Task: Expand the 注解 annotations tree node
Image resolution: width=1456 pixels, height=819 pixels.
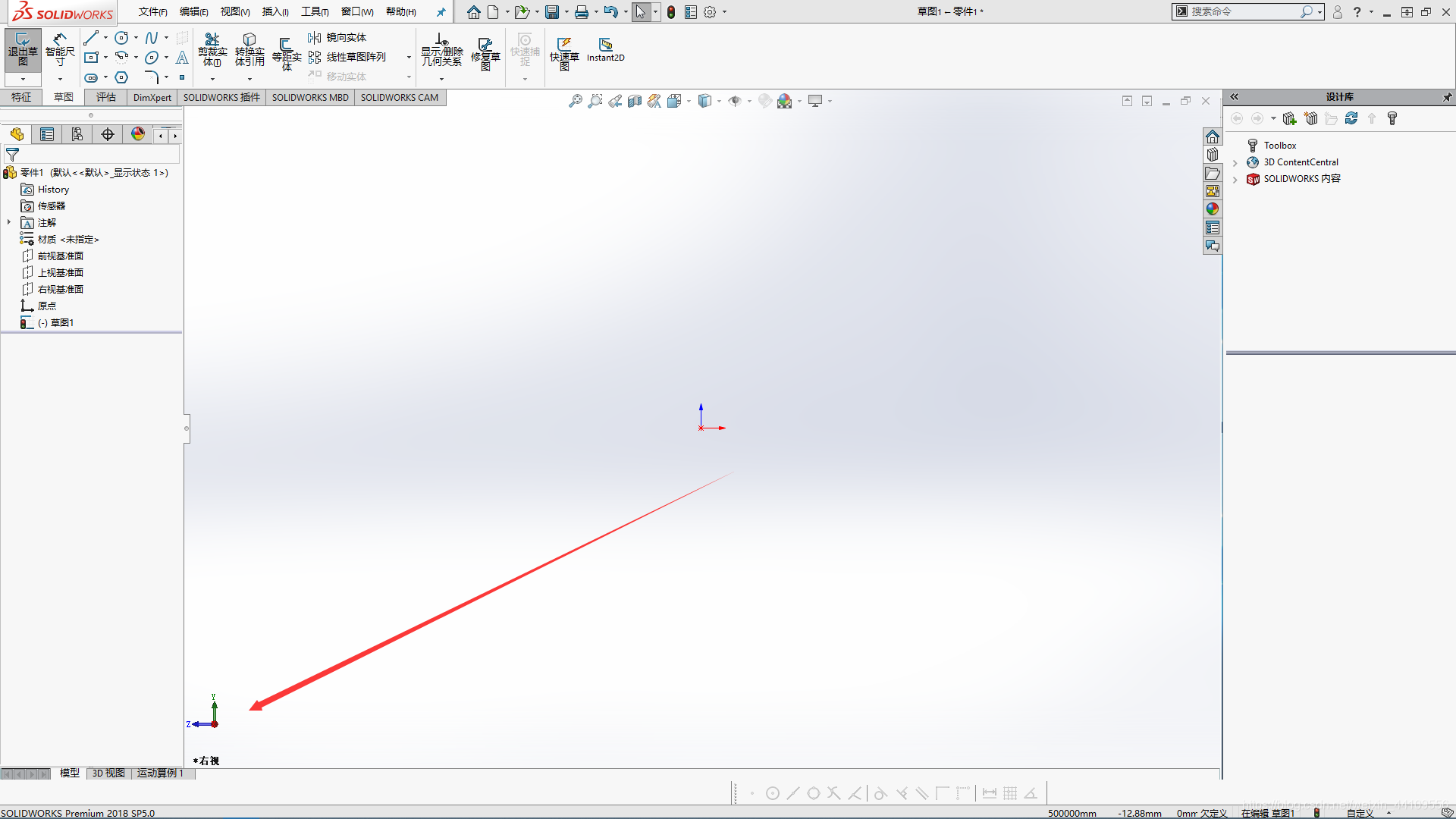Action: coord(9,222)
